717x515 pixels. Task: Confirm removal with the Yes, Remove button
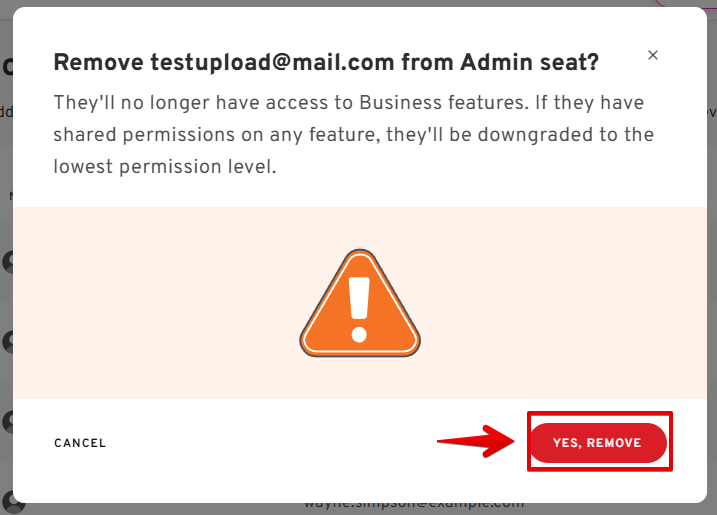597,443
